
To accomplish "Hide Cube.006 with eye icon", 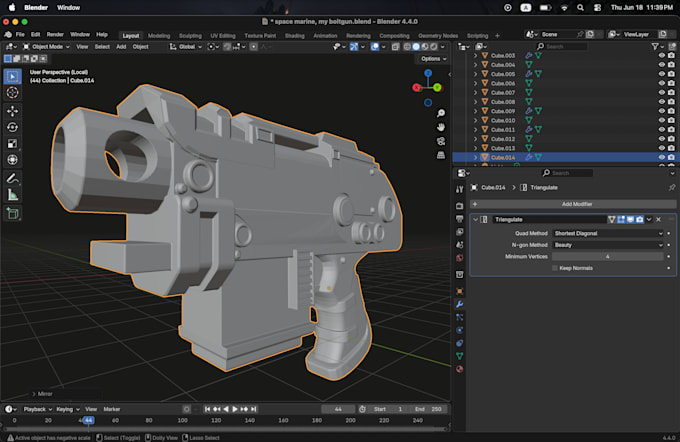I will coord(662,83).
